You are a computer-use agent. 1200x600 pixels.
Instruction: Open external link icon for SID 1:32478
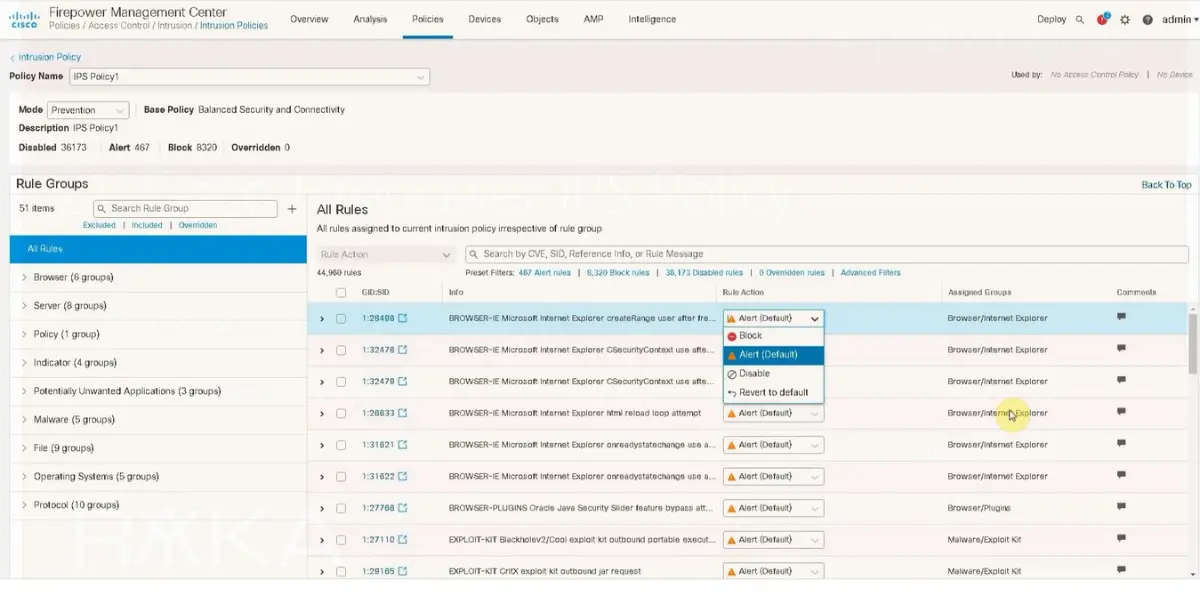(x=403, y=350)
